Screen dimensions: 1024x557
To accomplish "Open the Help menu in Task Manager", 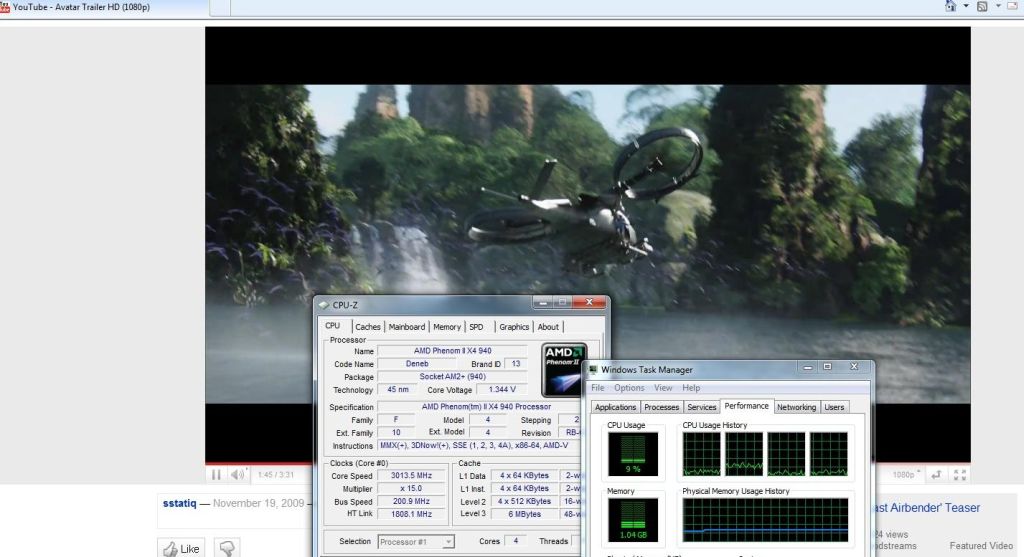I will 691,388.
